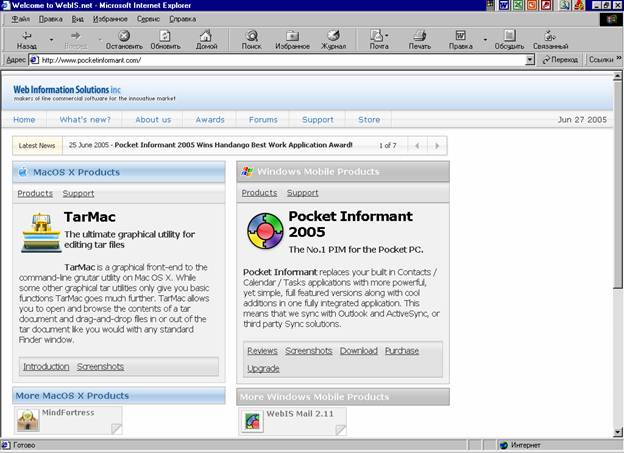Open the Почта mail toolbar icon
Screen dimensions: 624x453
coord(378,40)
